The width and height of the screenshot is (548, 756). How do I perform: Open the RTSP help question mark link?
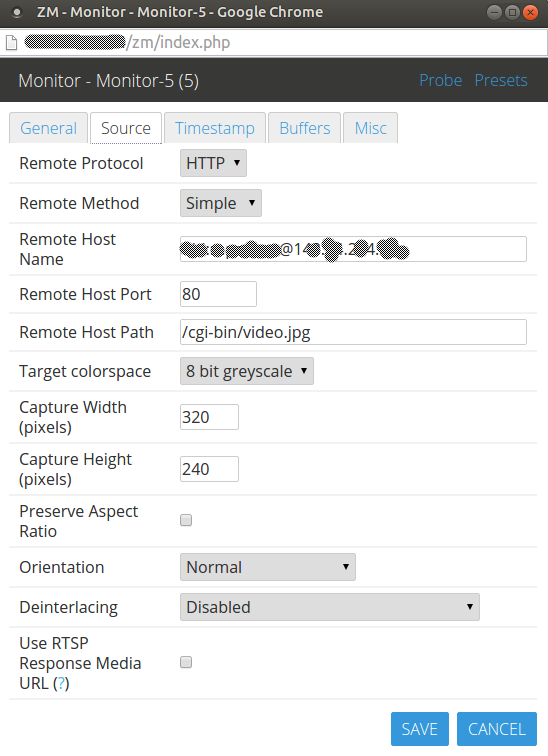(x=61, y=684)
